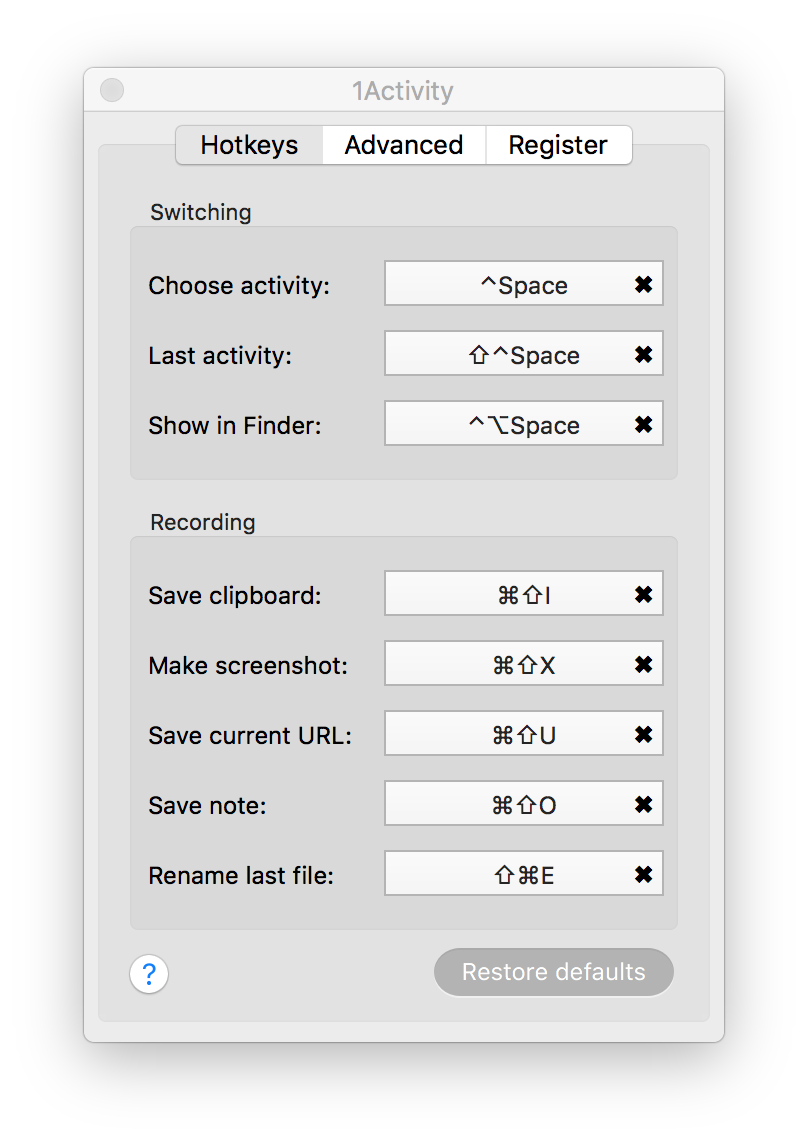This screenshot has height=1142, width=808.
Task: Clear the Make screenshot hotkey
Action: 643,665
